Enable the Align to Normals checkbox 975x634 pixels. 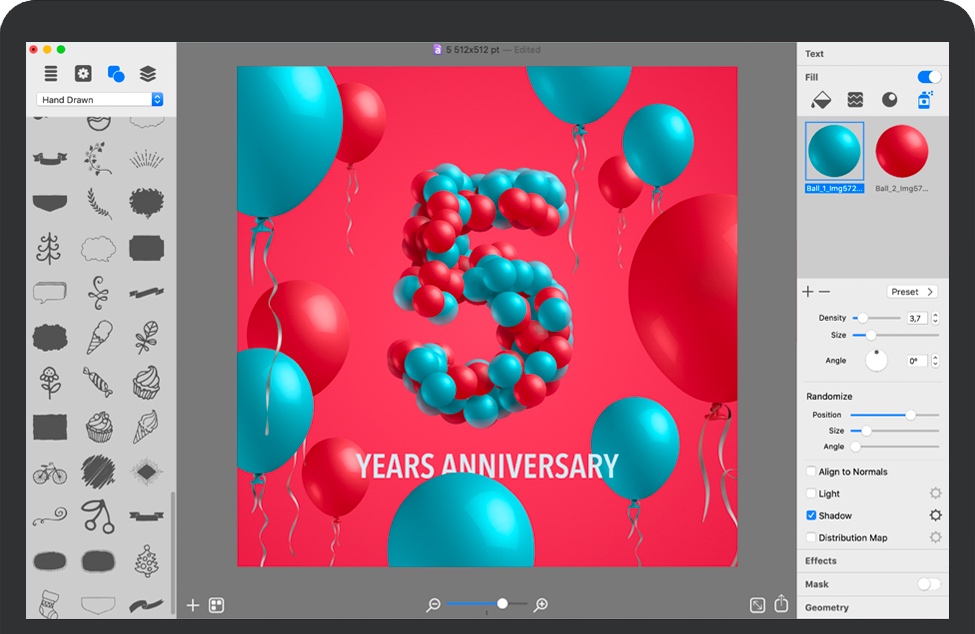(811, 472)
